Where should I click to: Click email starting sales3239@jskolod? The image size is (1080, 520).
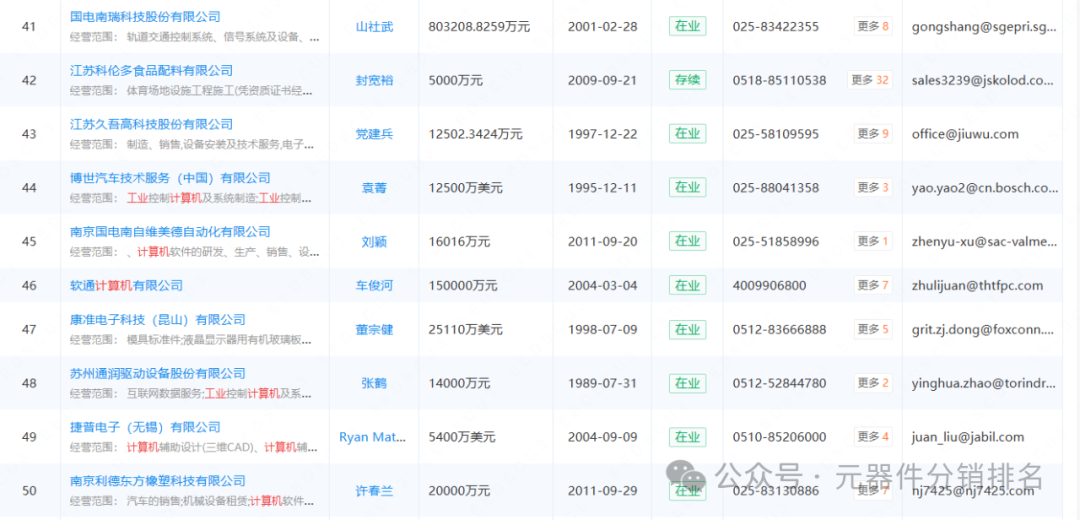tap(982, 81)
